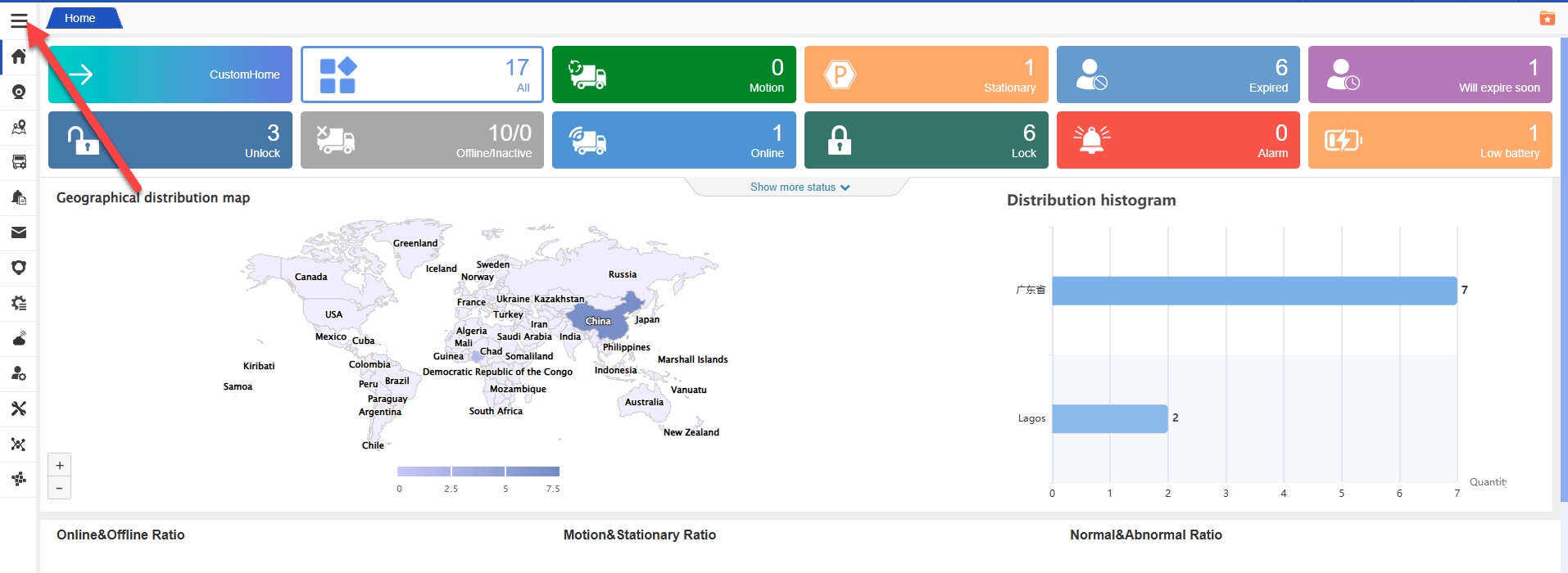Select the All devices tile
The image size is (1568, 573).
[422, 74]
